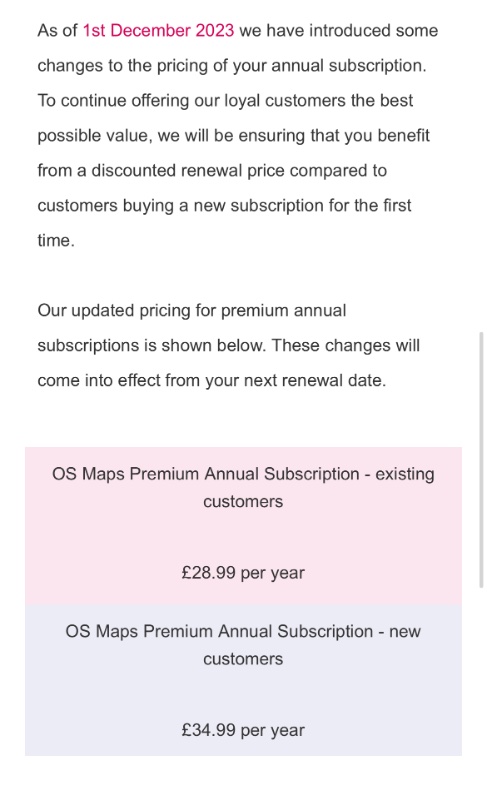
Task: Click the lavender new customers pricing panel
Action: click(x=243, y=680)
